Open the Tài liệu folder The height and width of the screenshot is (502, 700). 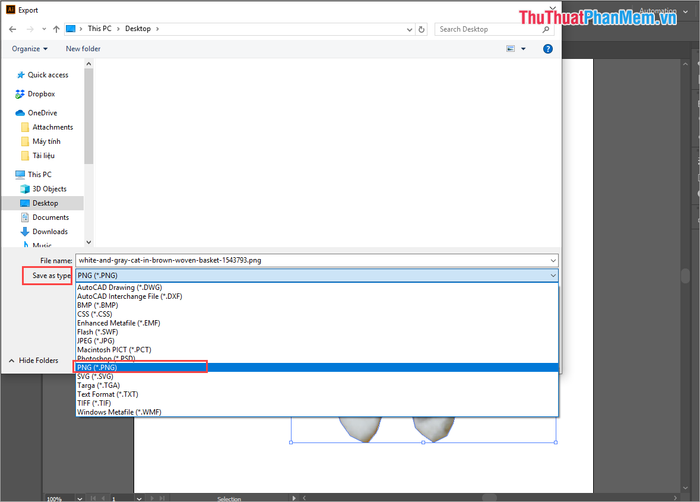(38, 156)
